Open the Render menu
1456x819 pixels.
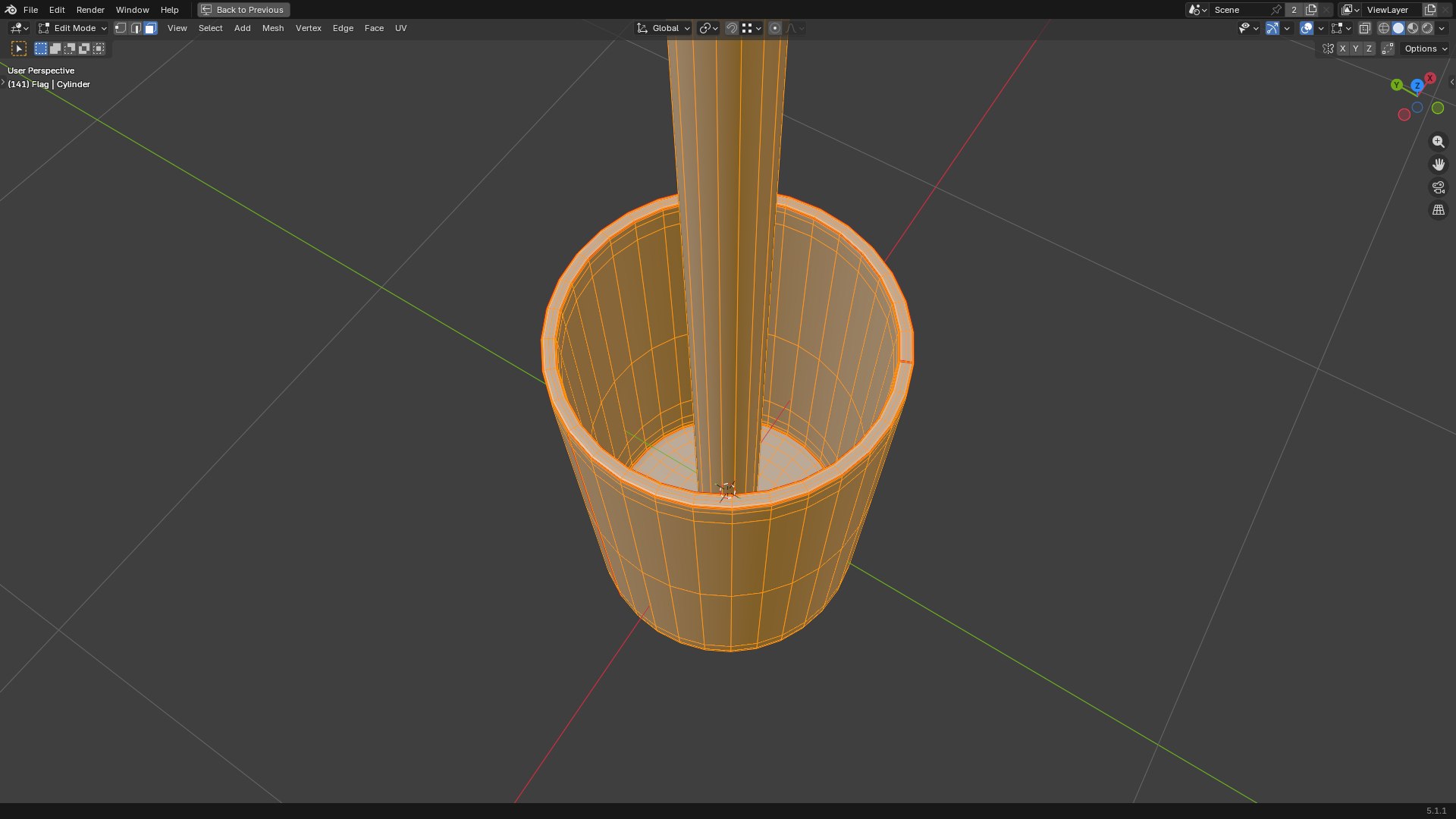coord(90,10)
